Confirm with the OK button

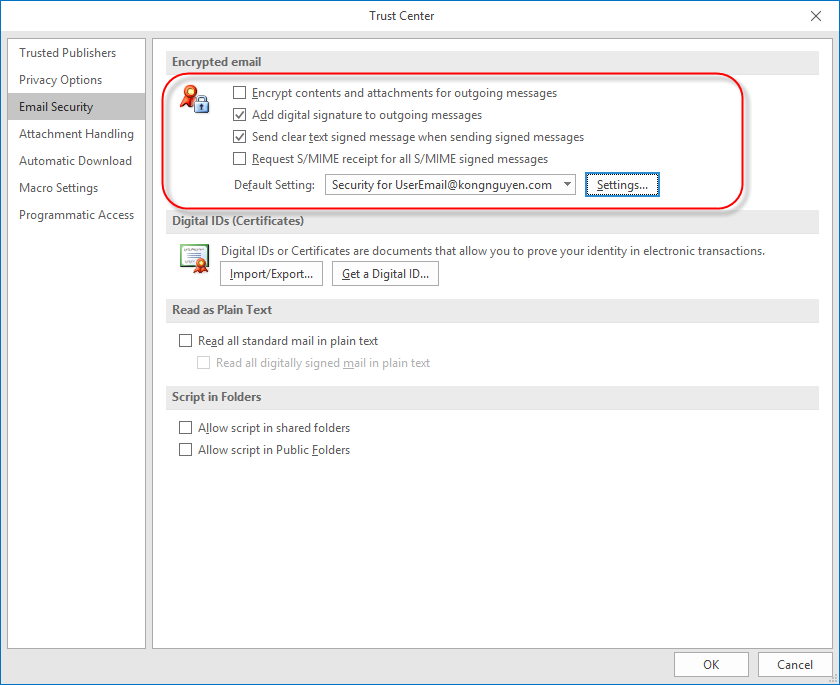tap(711, 665)
